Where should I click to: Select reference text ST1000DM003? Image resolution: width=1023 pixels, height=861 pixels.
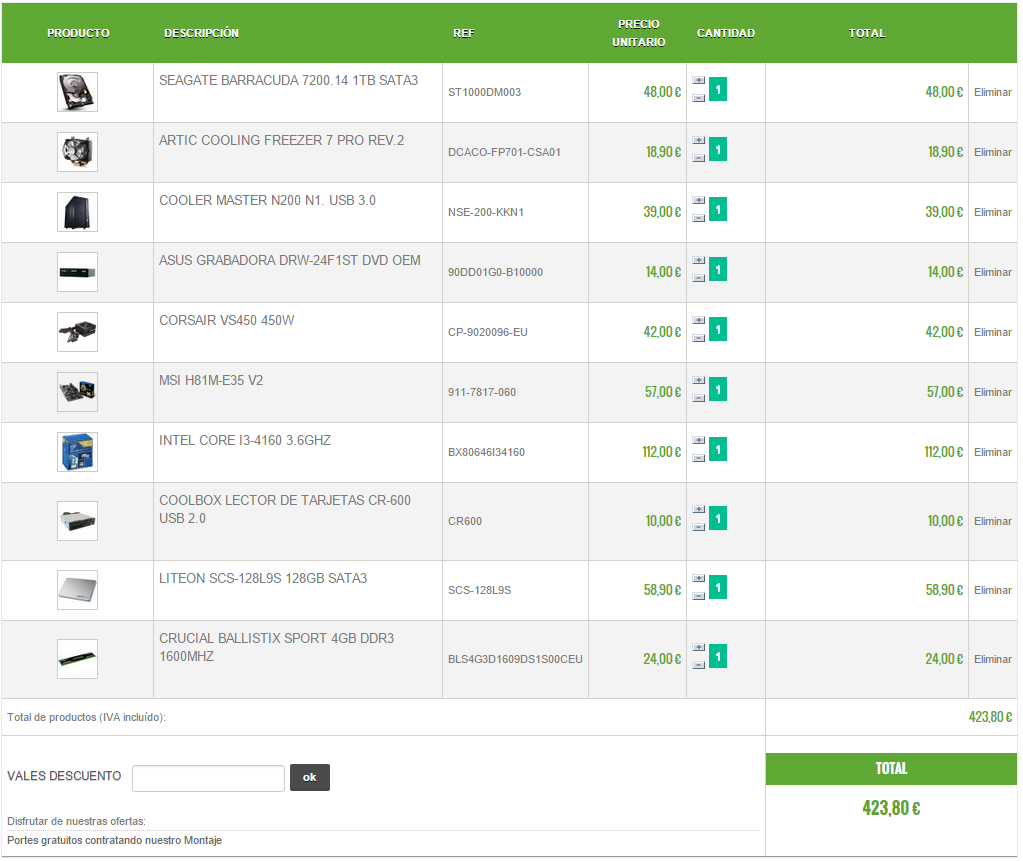pyautogui.click(x=484, y=93)
